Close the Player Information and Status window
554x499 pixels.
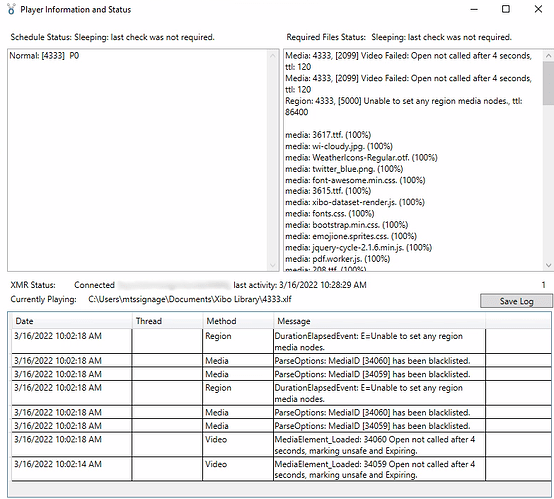[538, 9]
